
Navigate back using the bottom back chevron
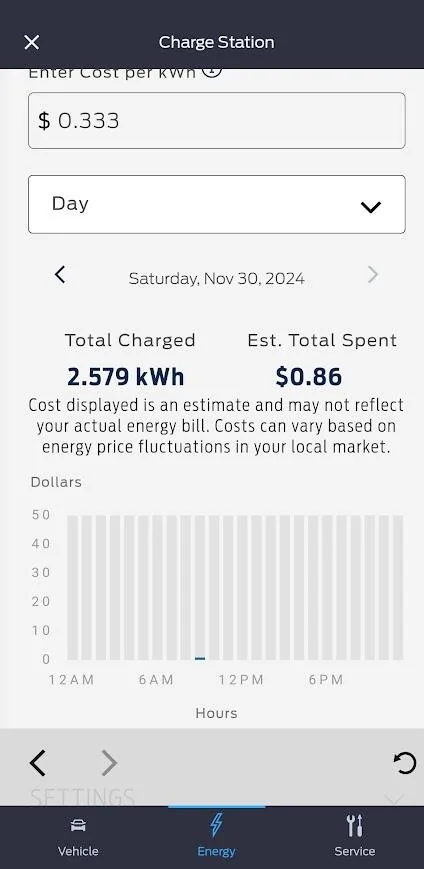coord(37,763)
